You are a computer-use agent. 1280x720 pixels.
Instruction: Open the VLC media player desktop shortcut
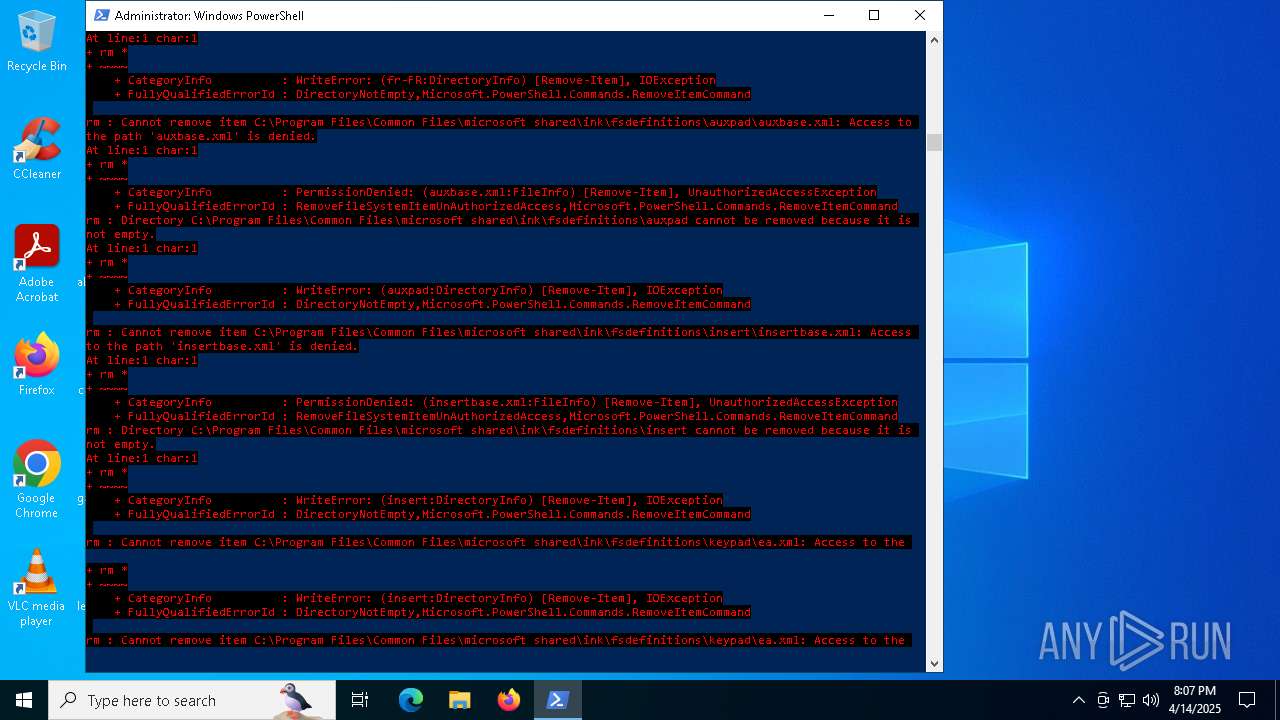click(37, 588)
